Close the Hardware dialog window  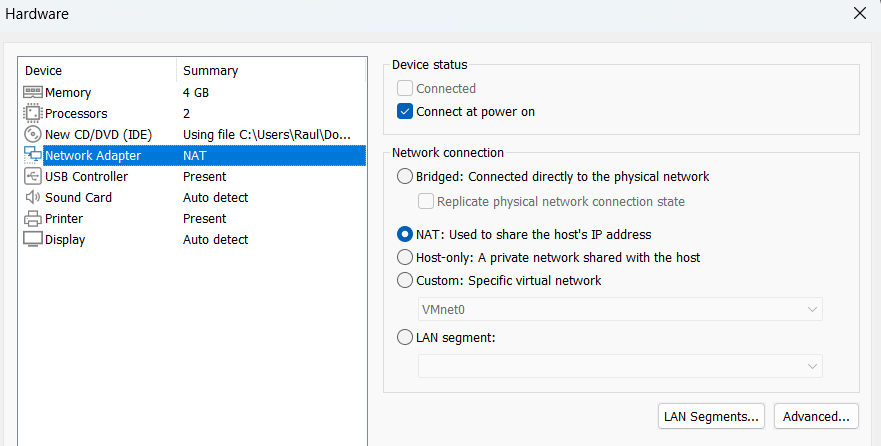click(x=859, y=14)
